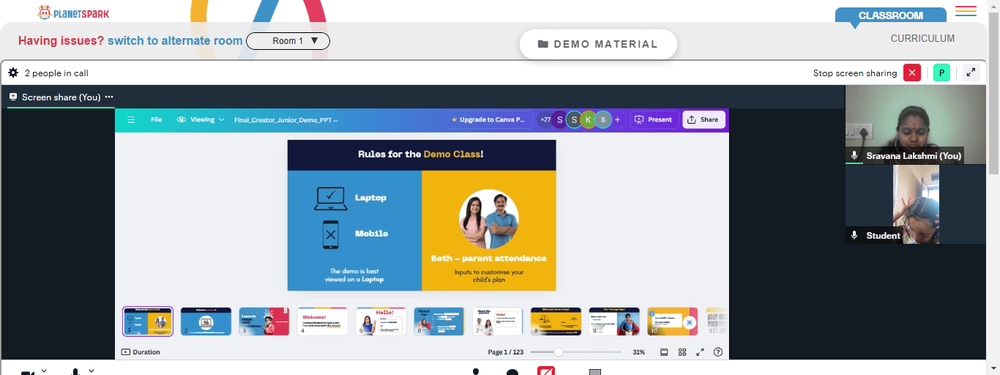
Task: Click the Rules for the Demo Class heading
Action: [420, 154]
